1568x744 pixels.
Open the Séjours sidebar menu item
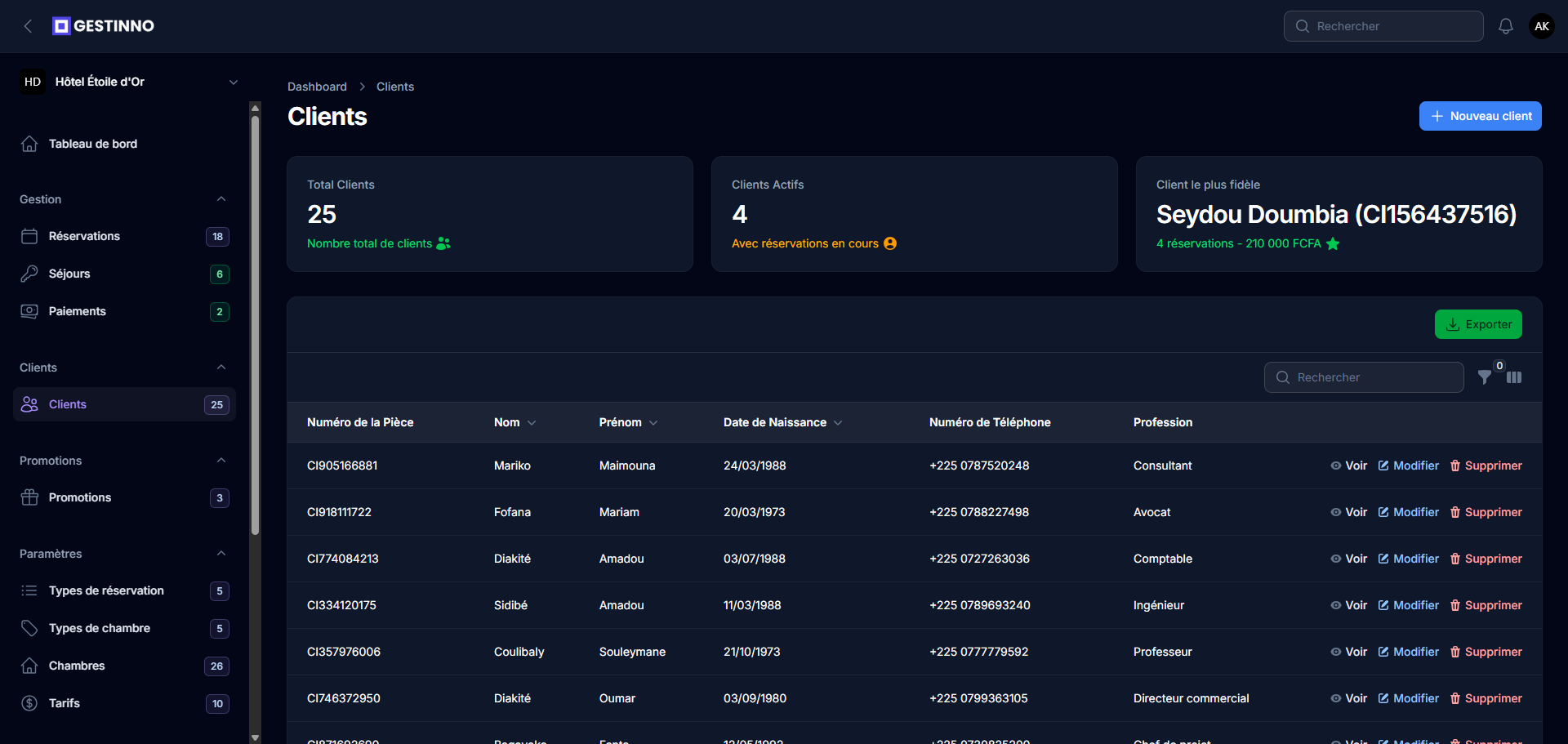124,274
